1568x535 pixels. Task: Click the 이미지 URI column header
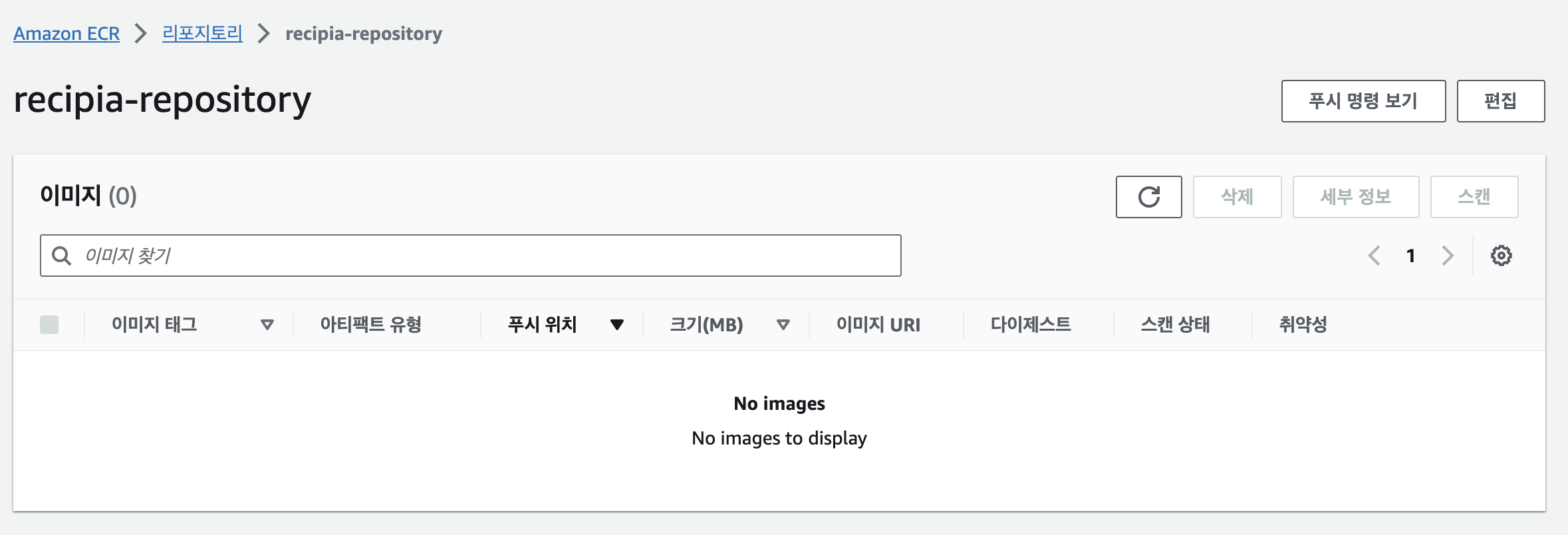click(878, 325)
